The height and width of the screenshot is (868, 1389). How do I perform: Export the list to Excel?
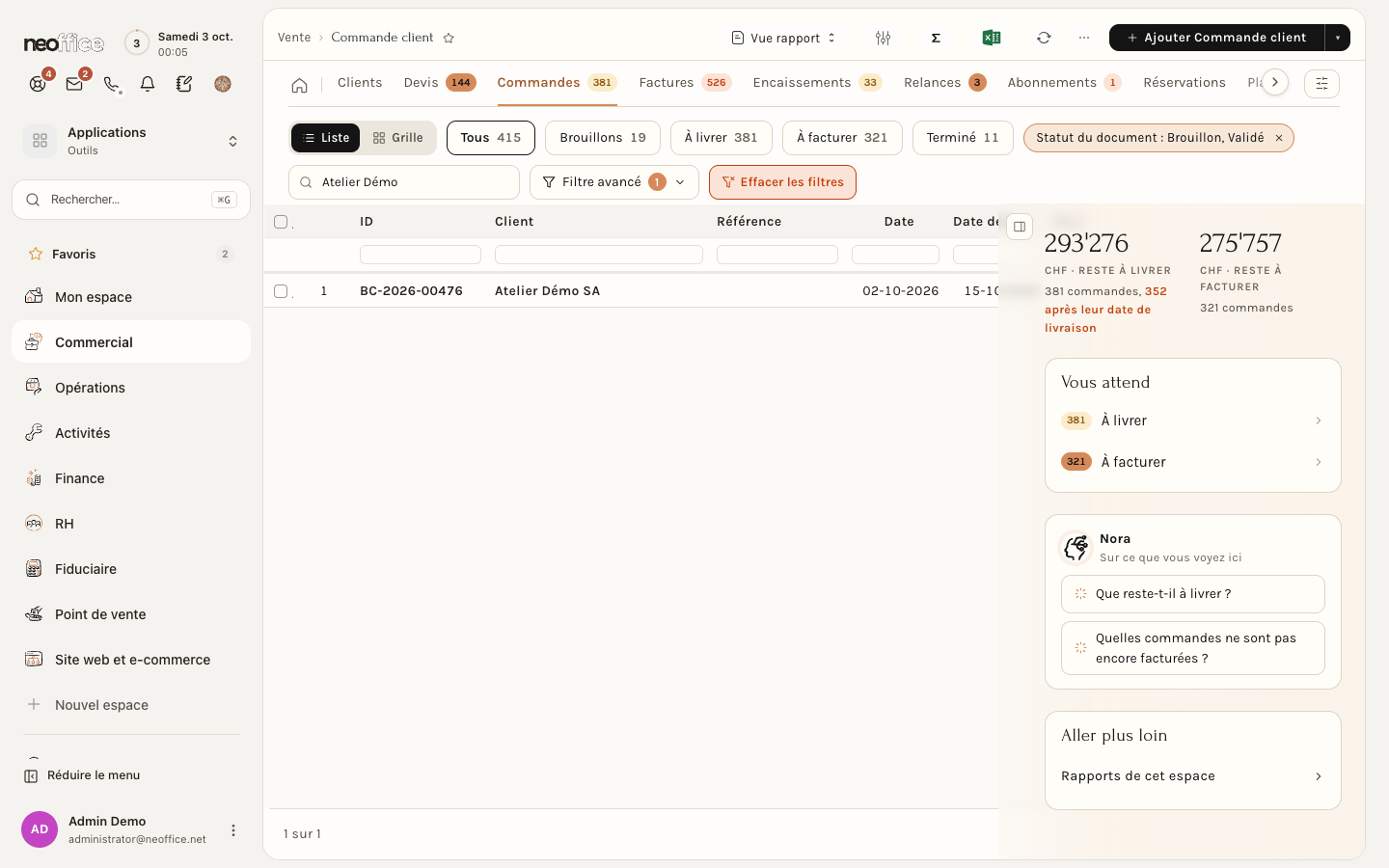(991, 38)
